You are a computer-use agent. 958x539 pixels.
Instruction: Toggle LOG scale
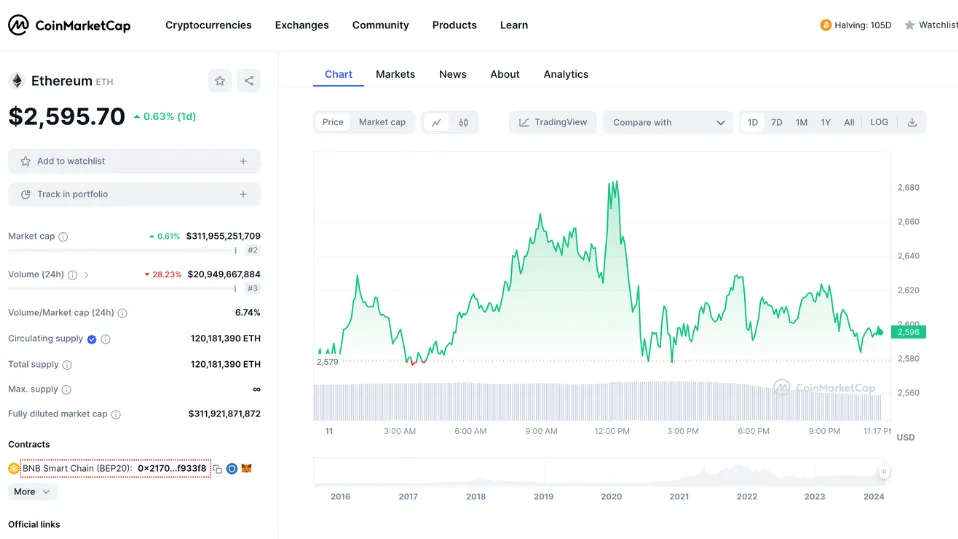[879, 122]
